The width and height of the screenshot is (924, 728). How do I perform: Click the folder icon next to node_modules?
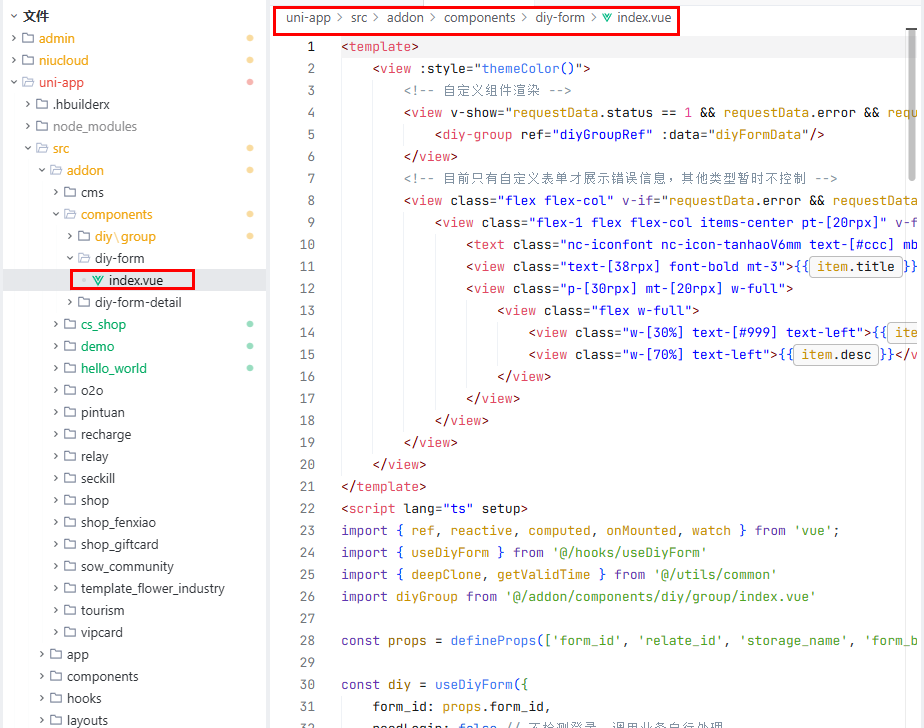42,126
